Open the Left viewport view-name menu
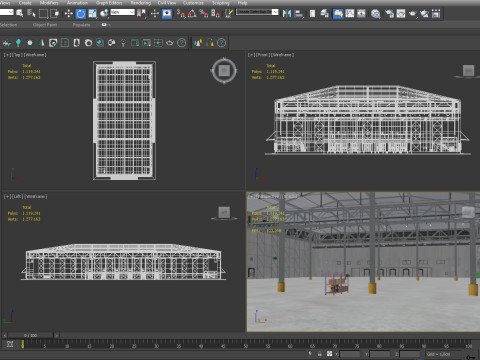Image resolution: width=480 pixels, height=360 pixels. tap(17, 196)
